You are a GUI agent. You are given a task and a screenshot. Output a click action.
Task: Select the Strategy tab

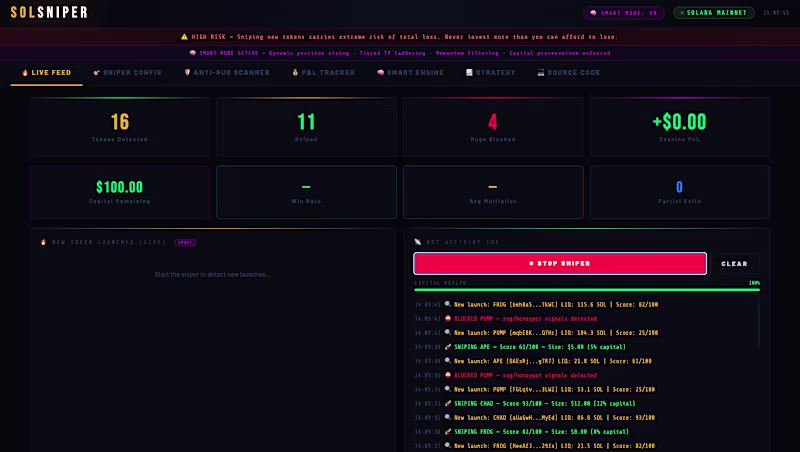[x=490, y=72]
